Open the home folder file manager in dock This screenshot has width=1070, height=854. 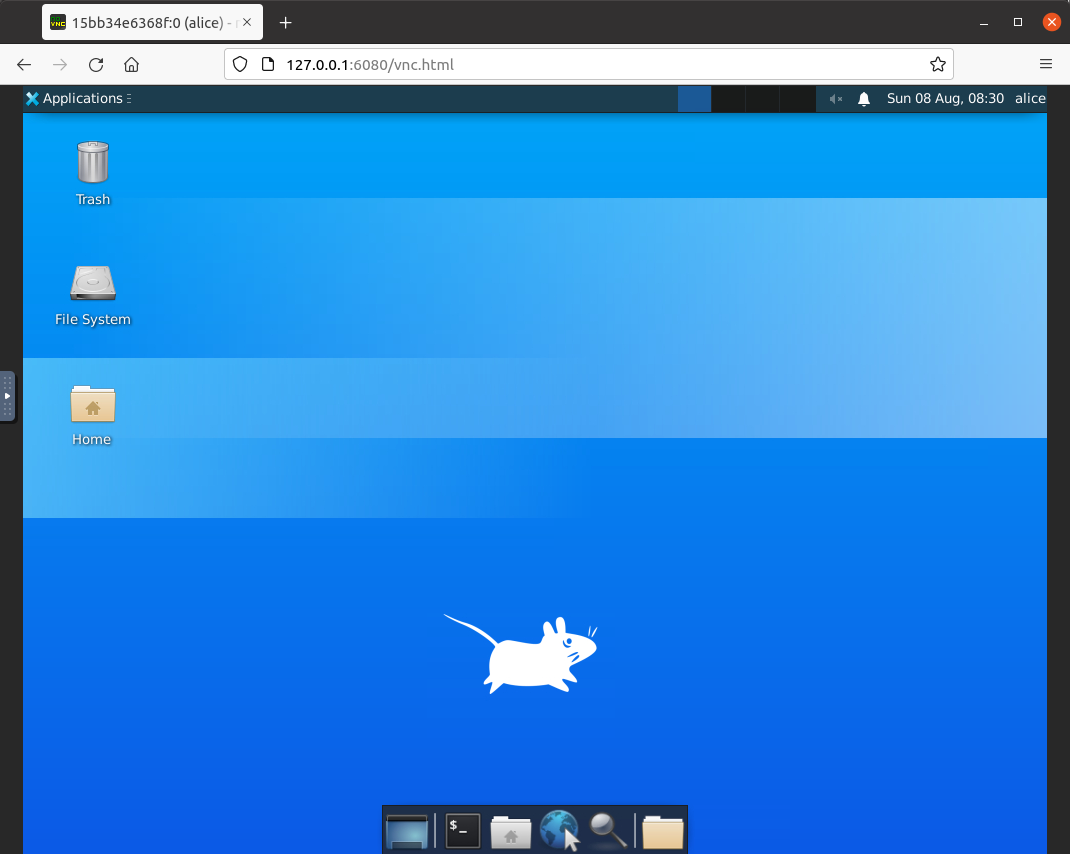pyautogui.click(x=511, y=830)
